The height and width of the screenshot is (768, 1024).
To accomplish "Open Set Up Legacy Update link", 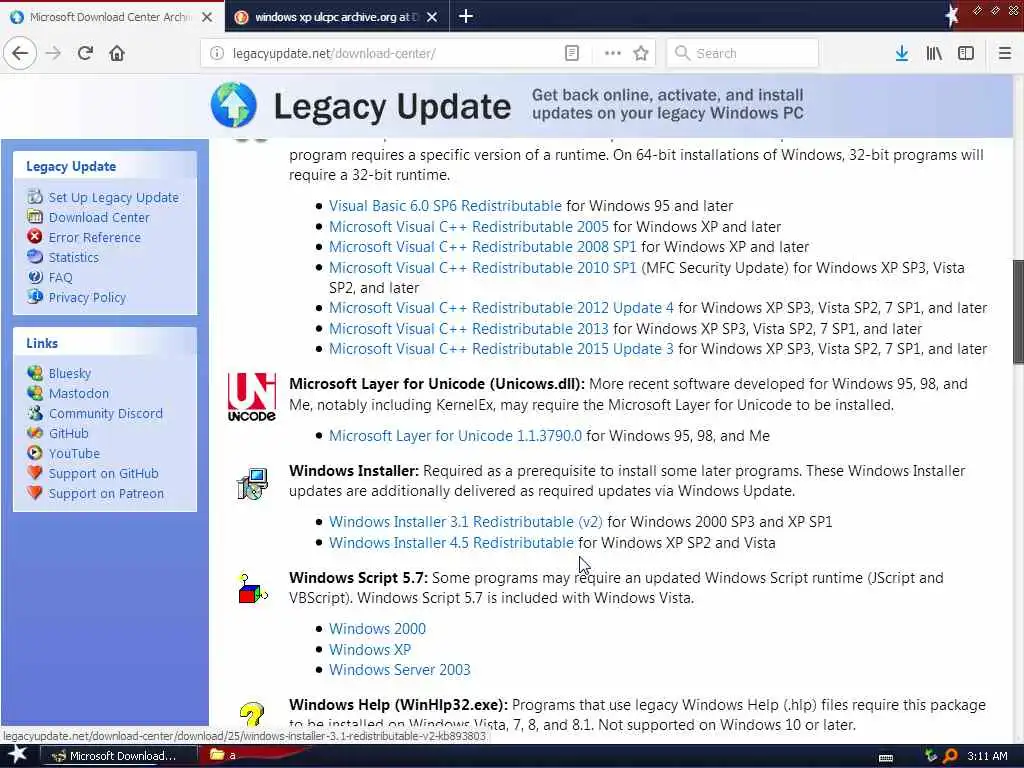I will pyautogui.click(x=114, y=197).
